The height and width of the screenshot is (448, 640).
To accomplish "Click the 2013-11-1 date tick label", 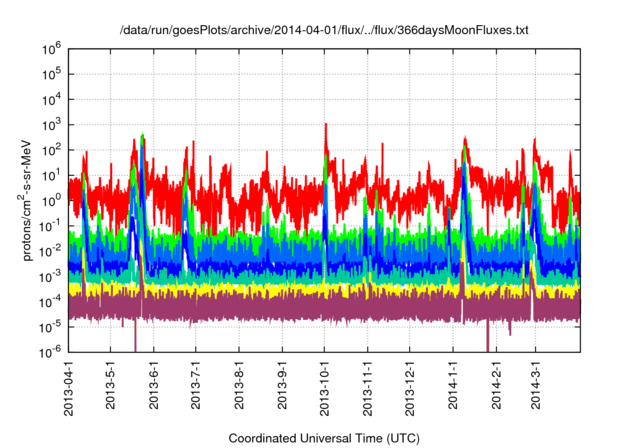I will 367,388.
